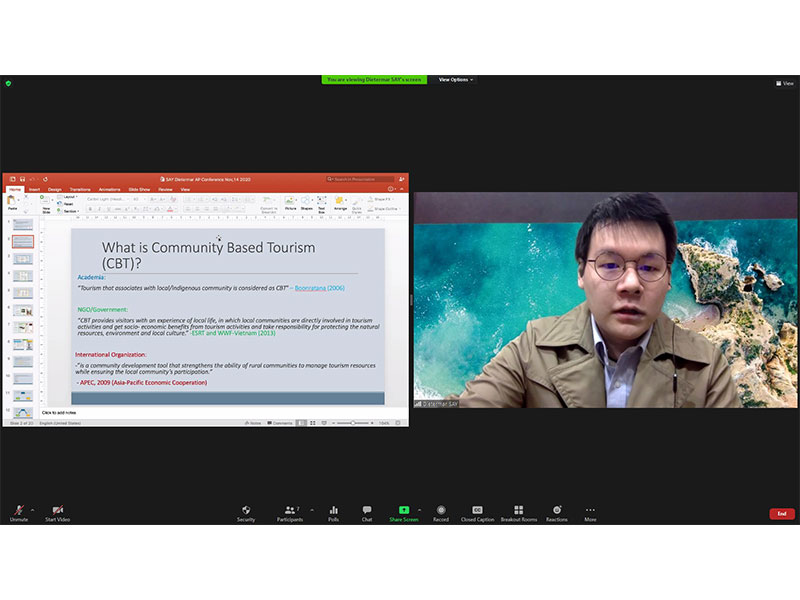Expand the View Options dropdown
This screenshot has height=600, width=800.
[x=455, y=80]
